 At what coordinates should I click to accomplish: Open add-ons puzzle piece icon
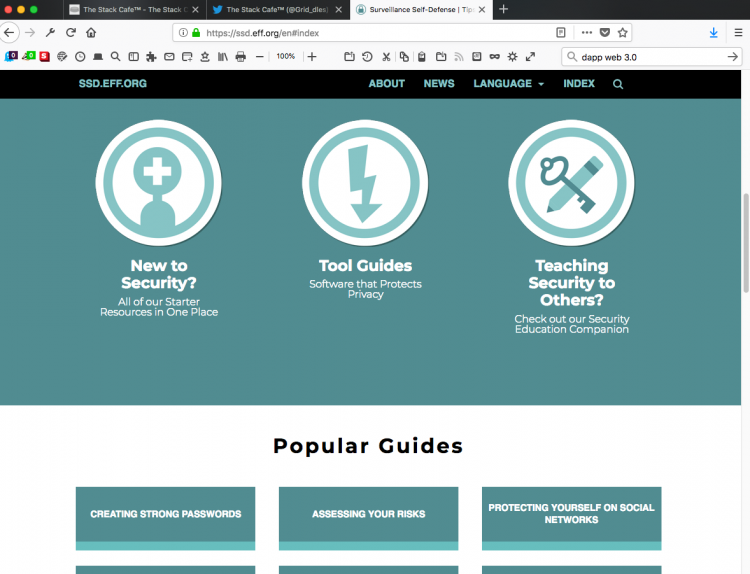[x=151, y=56]
